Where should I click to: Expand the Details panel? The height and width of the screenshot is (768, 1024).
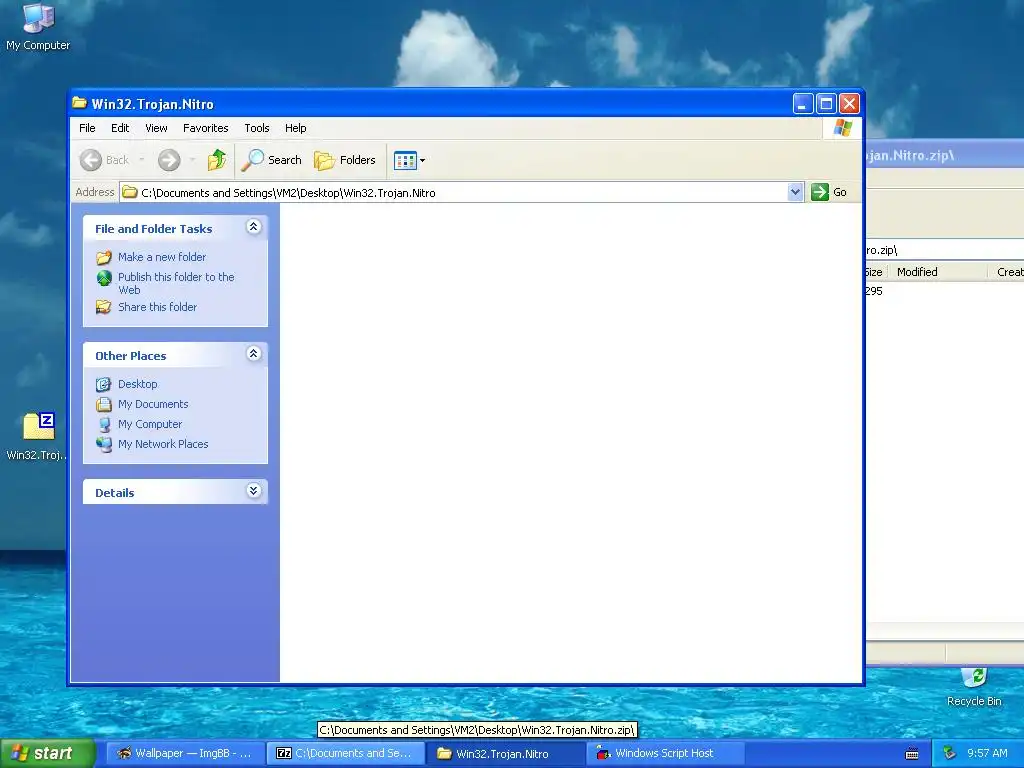pos(253,491)
